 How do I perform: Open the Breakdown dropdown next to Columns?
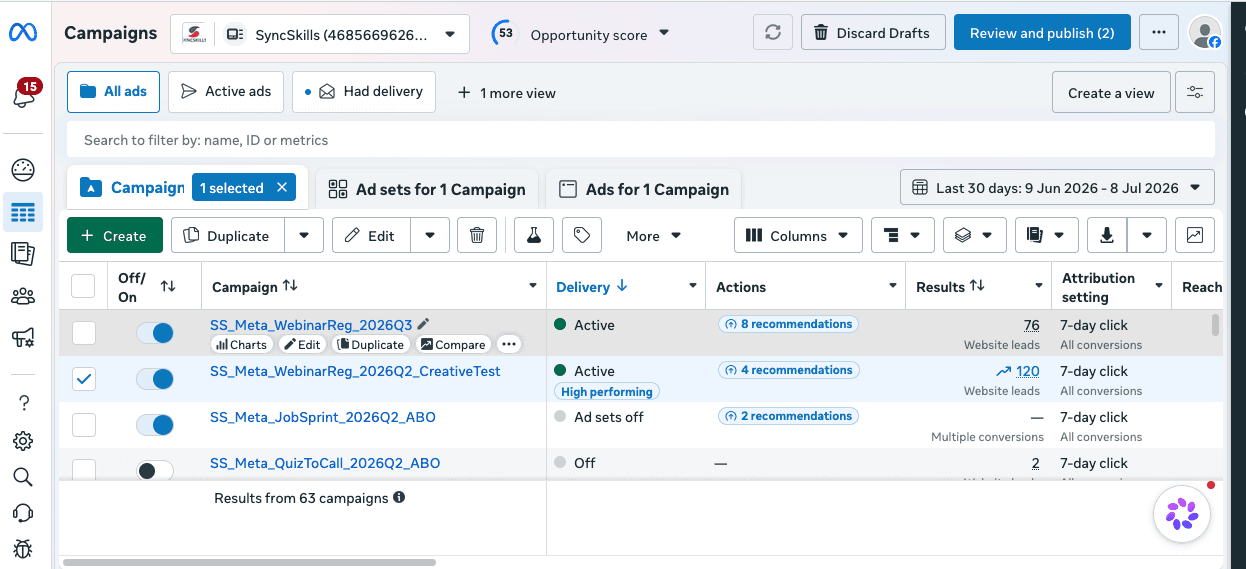(x=903, y=236)
